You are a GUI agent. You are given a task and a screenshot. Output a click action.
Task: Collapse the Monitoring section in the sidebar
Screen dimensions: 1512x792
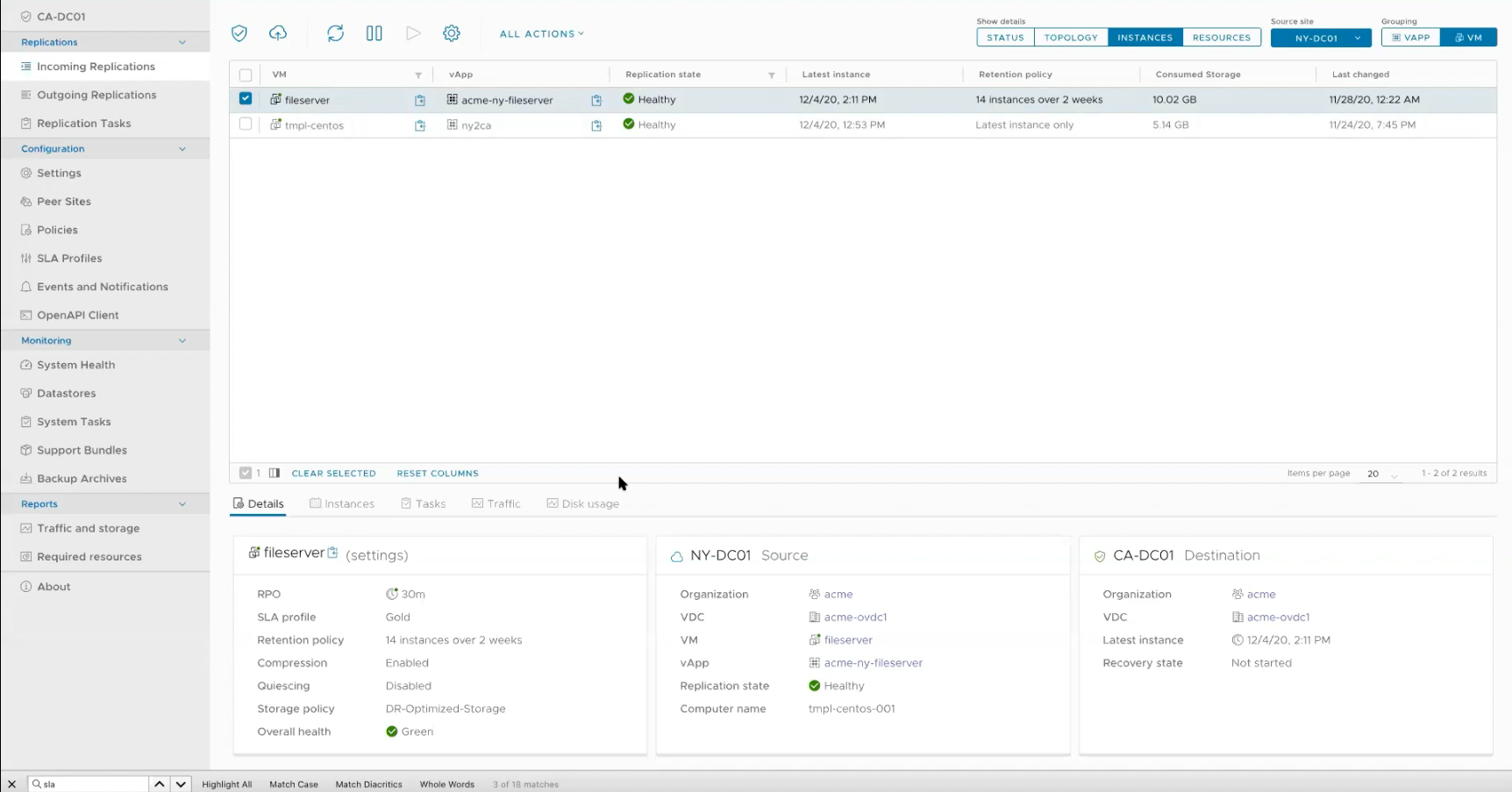(x=182, y=340)
